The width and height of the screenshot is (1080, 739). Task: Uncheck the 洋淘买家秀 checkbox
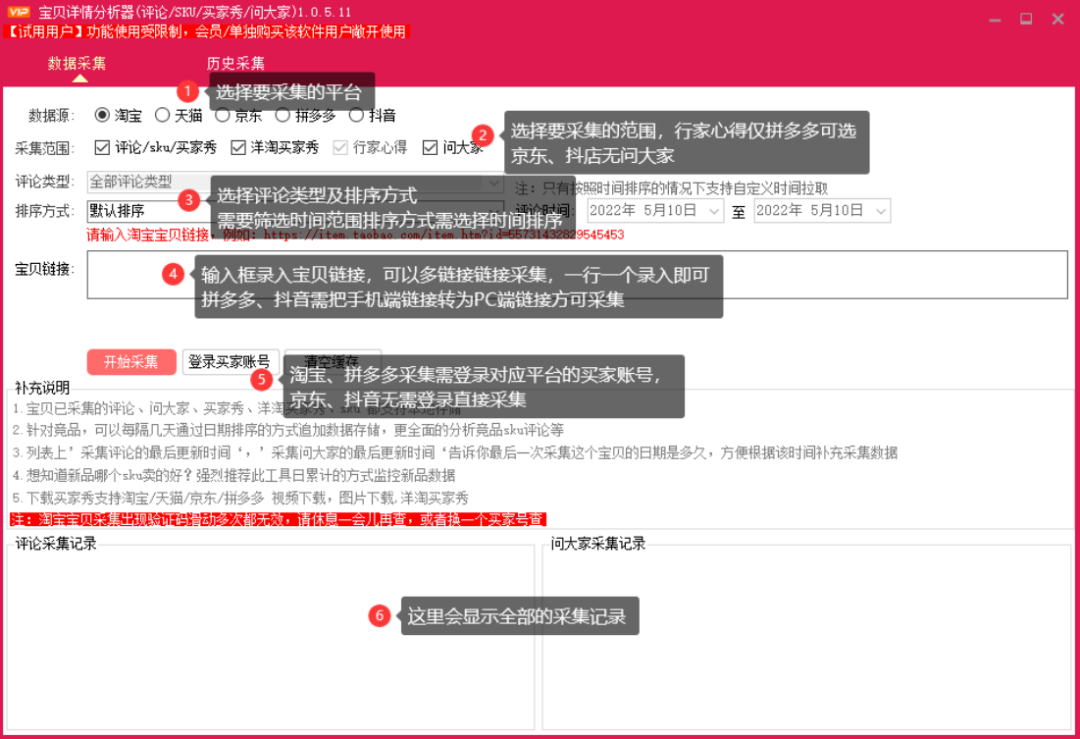238,148
